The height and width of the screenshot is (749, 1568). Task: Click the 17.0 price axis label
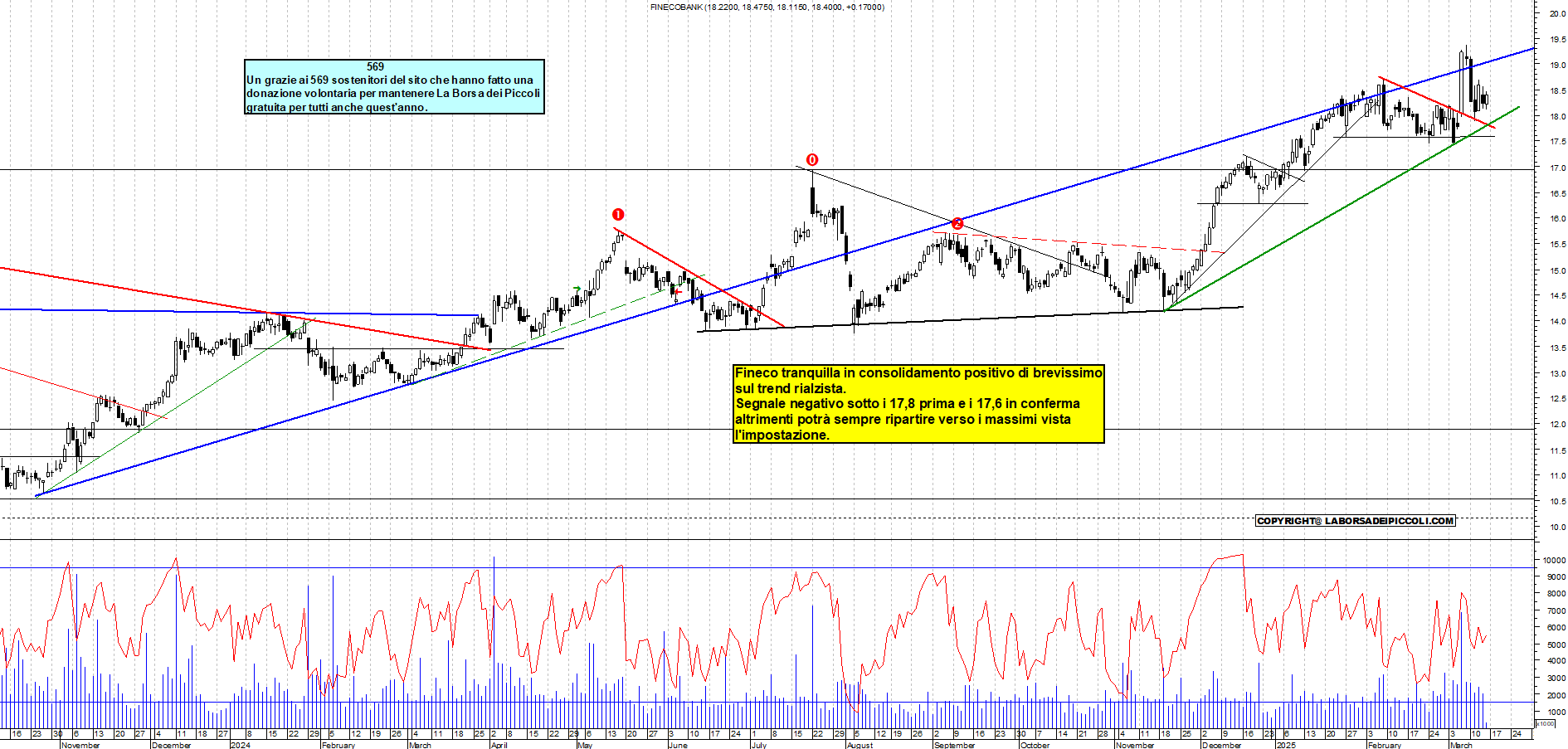(1557, 168)
